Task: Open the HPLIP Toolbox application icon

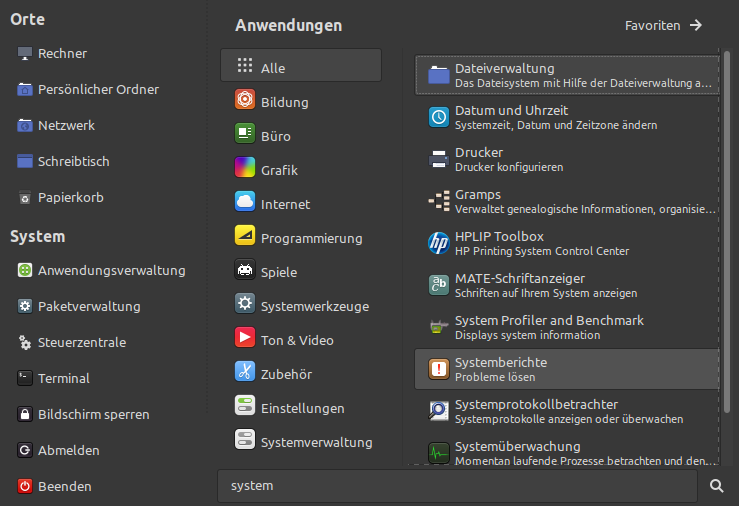Action: click(x=439, y=243)
